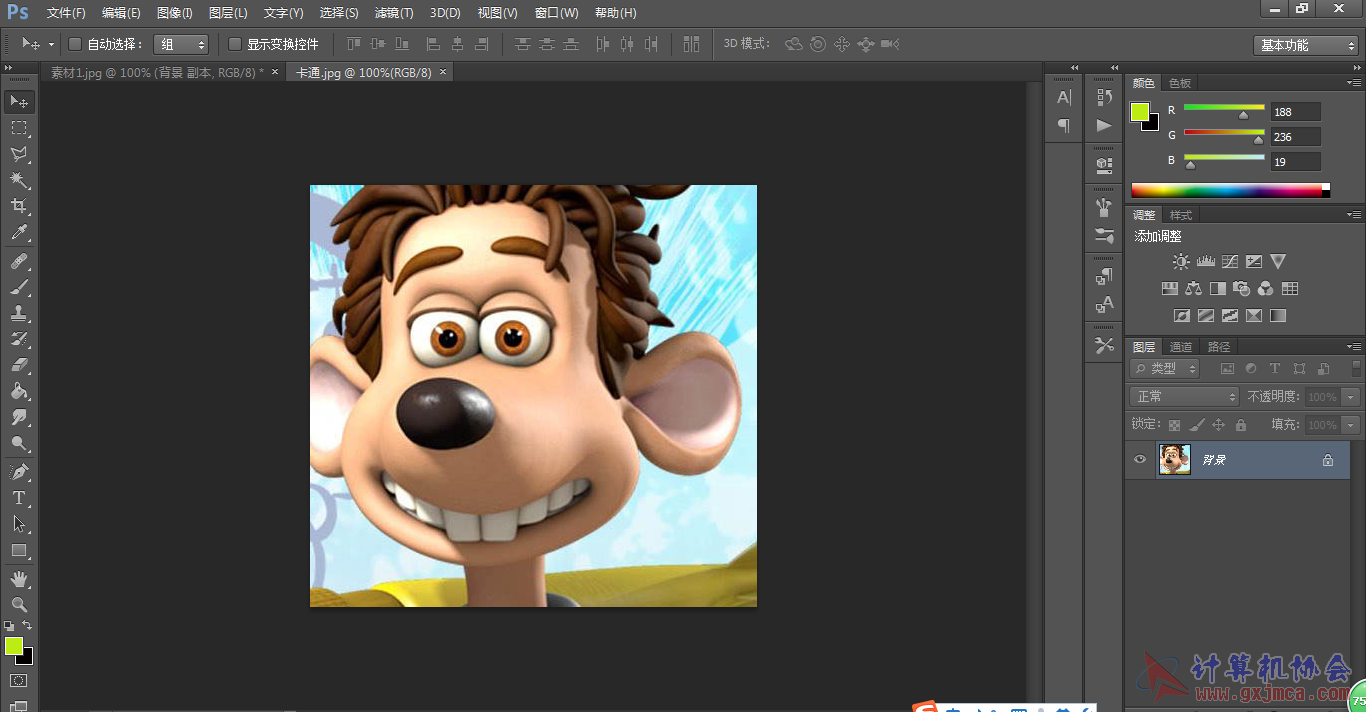1366x712 pixels.
Task: Add a Levels adjustment
Action: 1205,262
